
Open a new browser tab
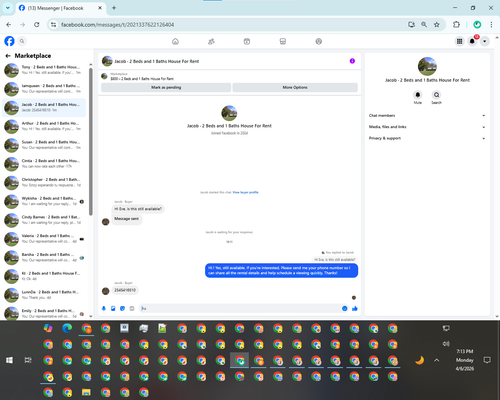[114, 8]
